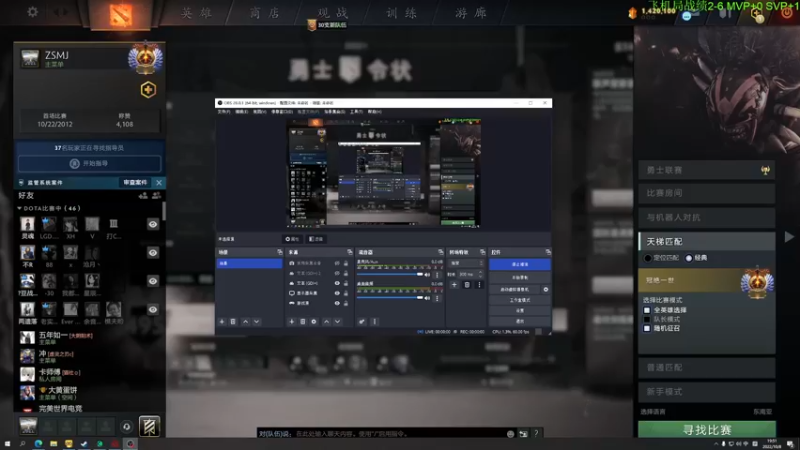Click the friends list scrollbar
This screenshot has width=800, height=450.
coord(164,212)
